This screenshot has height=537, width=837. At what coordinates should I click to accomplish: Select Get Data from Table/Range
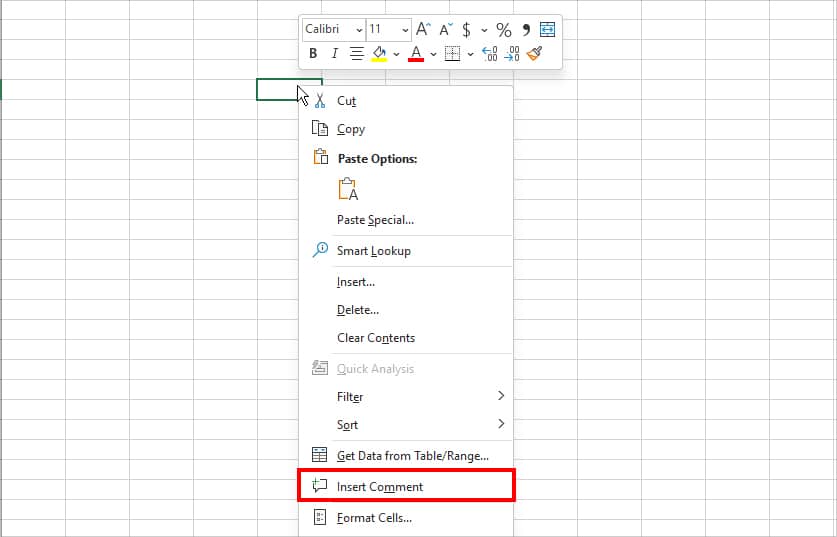tap(406, 456)
